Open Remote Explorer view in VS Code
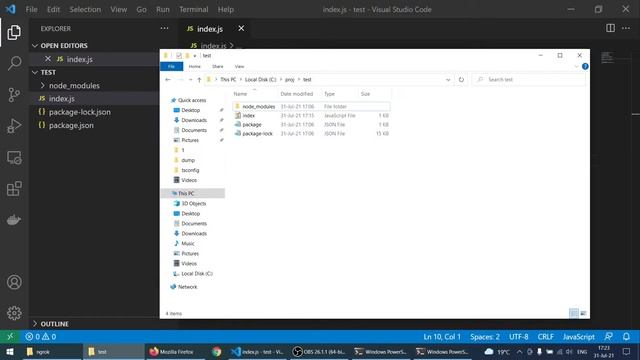The image size is (640, 360). (14, 158)
